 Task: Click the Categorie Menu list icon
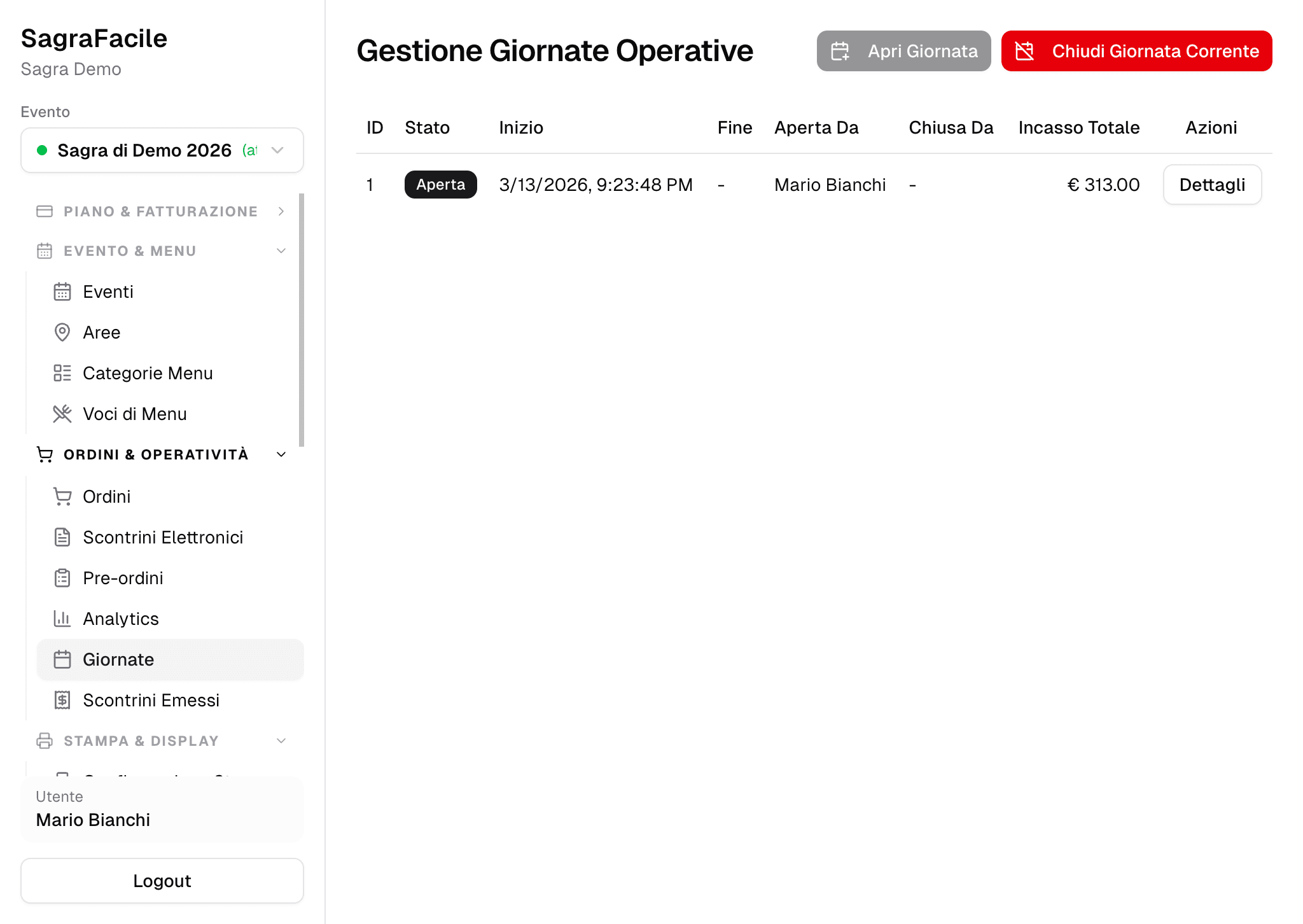pyautogui.click(x=62, y=373)
